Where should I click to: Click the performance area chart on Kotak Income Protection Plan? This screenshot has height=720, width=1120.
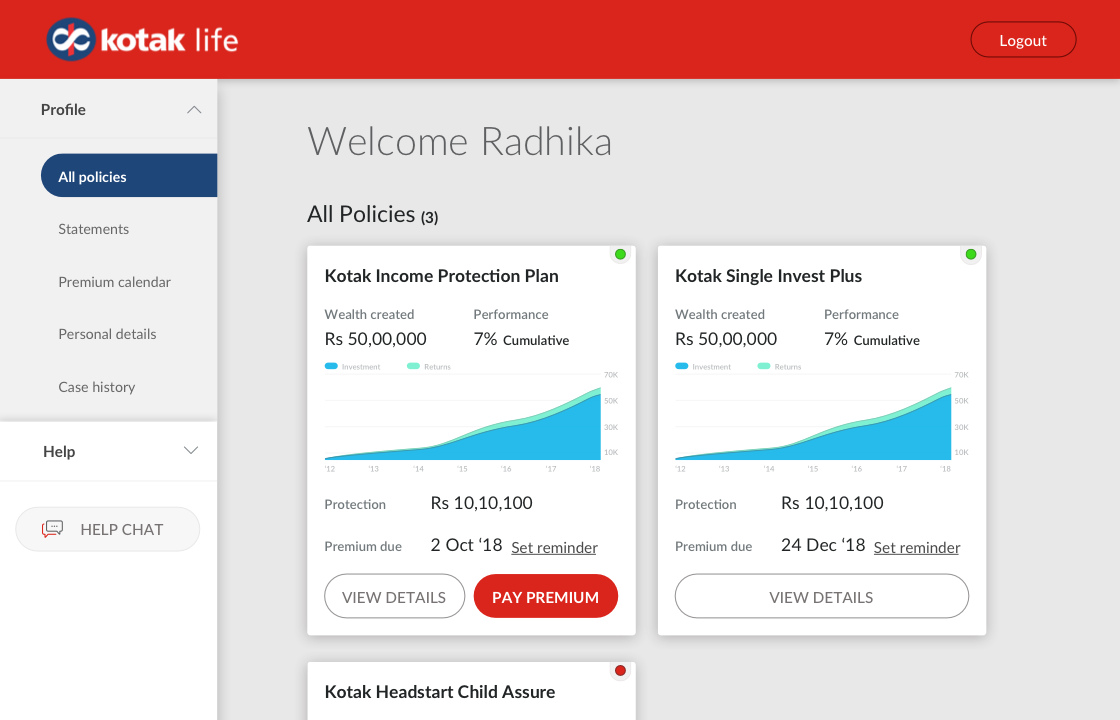[x=470, y=425]
